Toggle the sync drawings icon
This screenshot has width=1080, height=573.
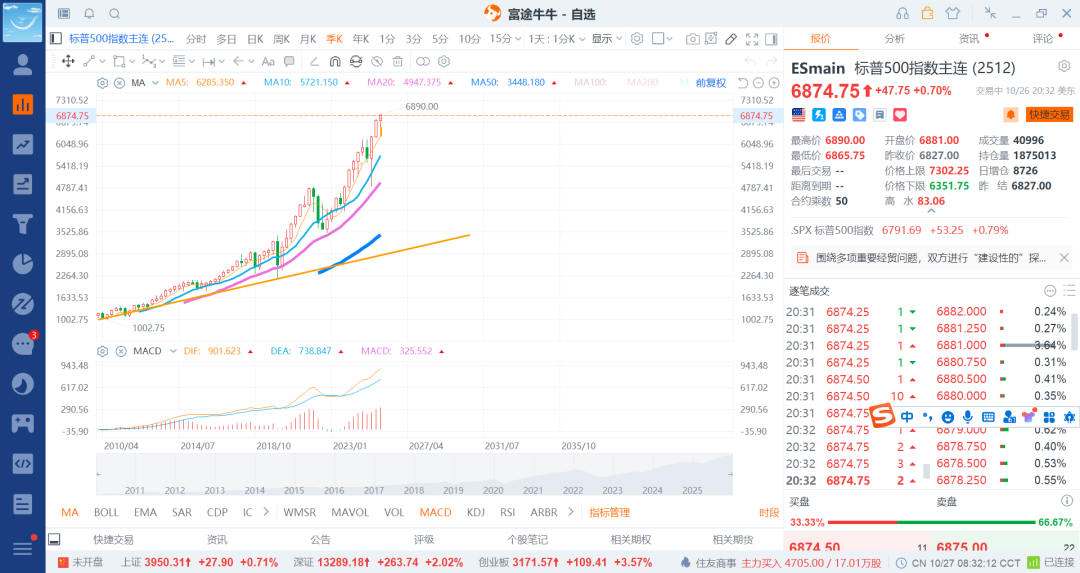(x=356, y=61)
